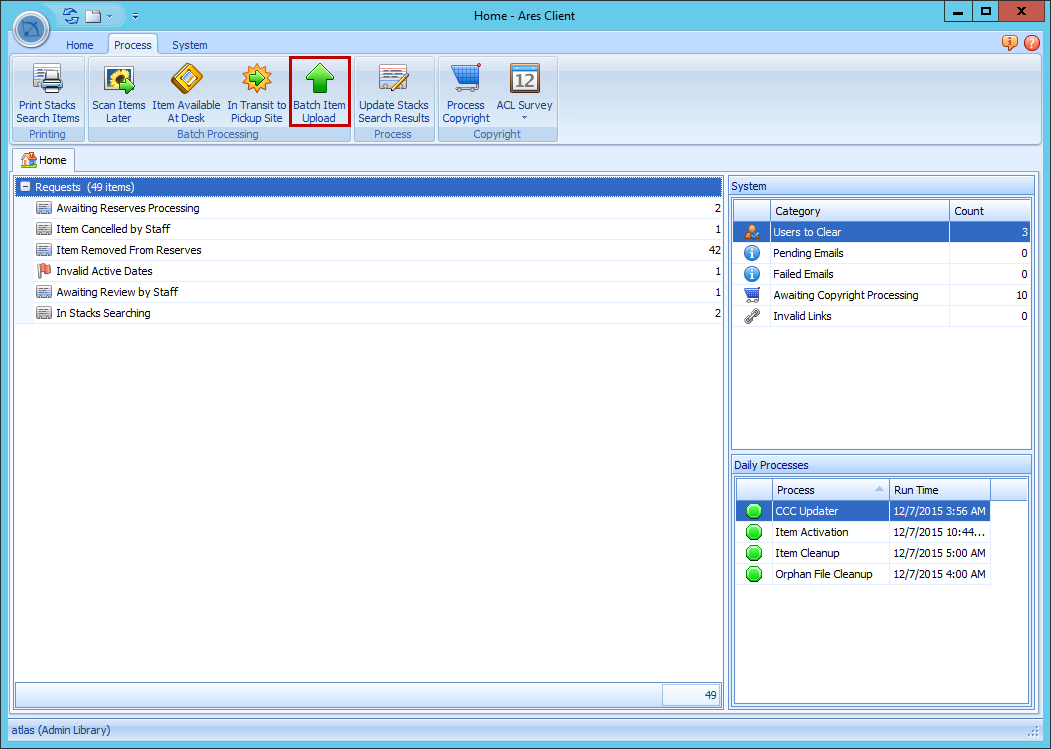Switch to the System ribbon tab

[x=189, y=45]
